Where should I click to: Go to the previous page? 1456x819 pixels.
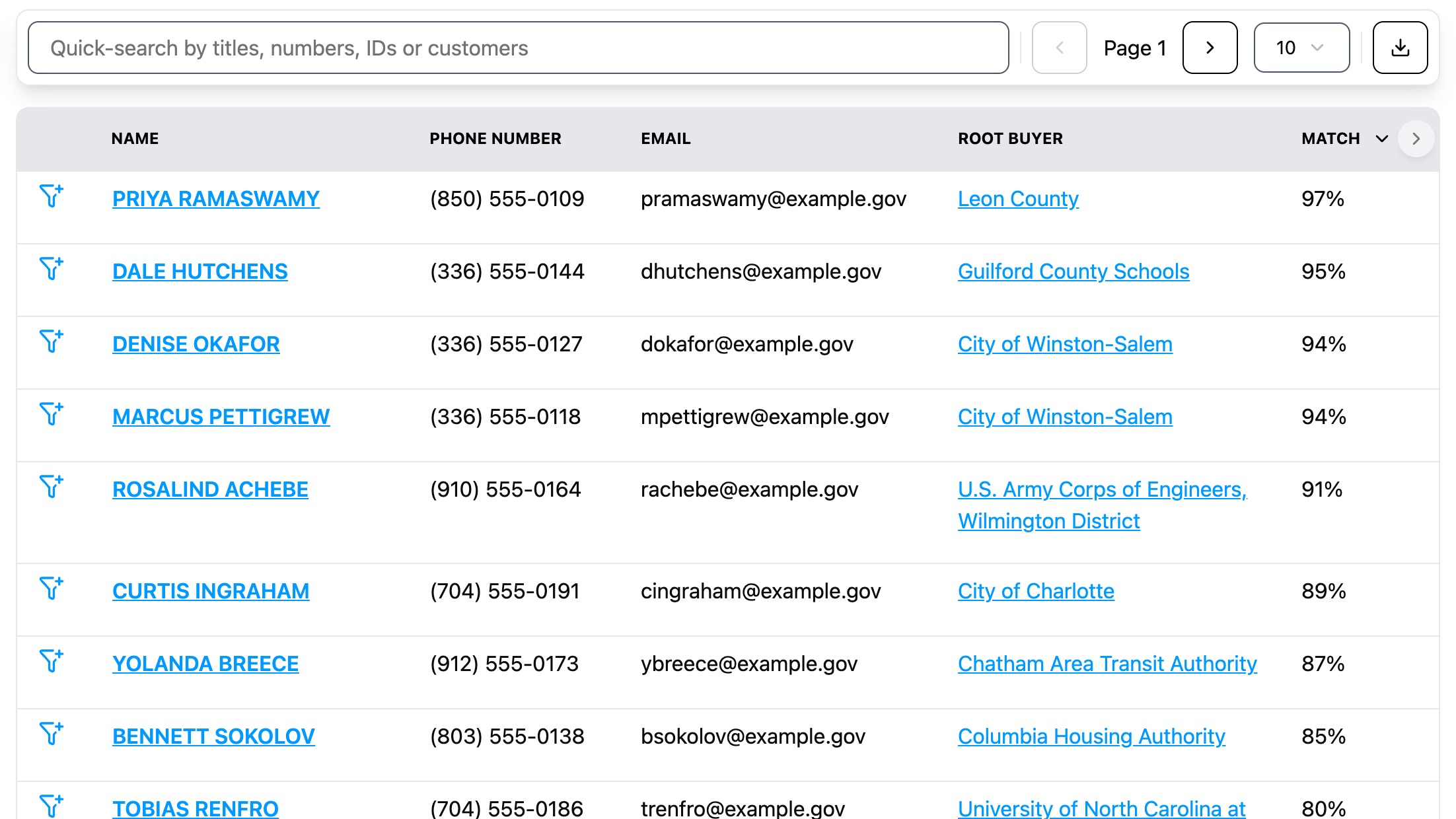click(1059, 48)
